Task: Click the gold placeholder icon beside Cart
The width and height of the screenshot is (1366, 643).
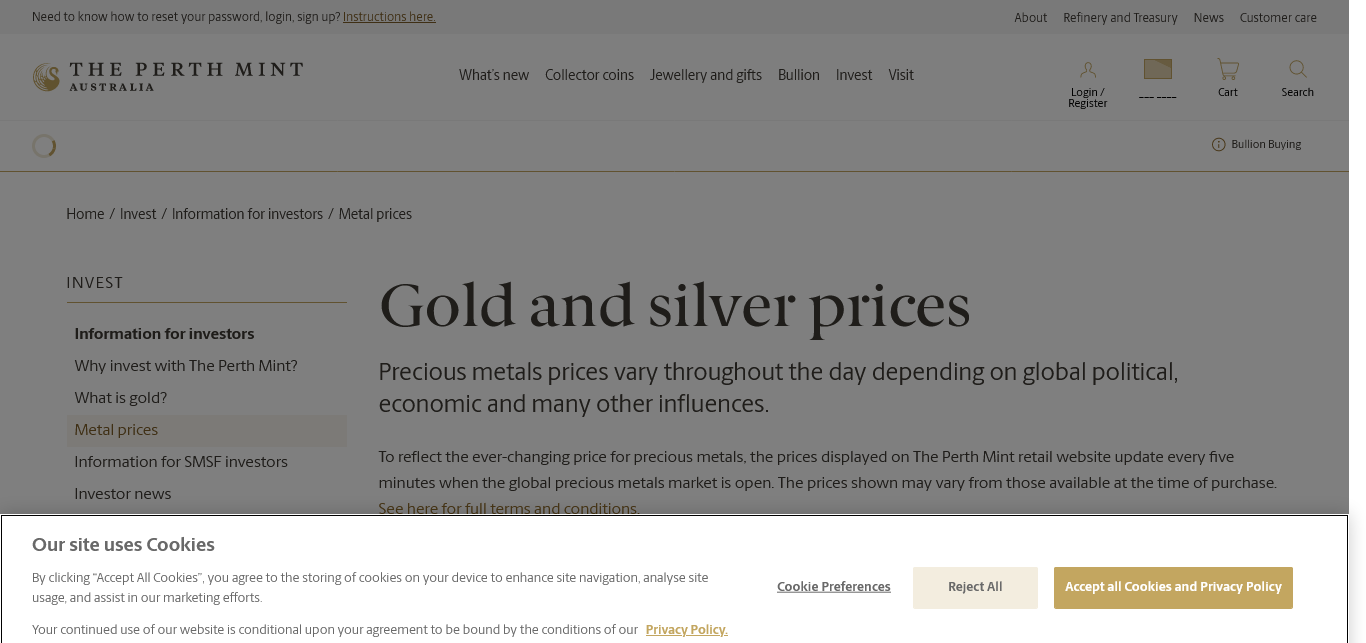Action: 1157,69
